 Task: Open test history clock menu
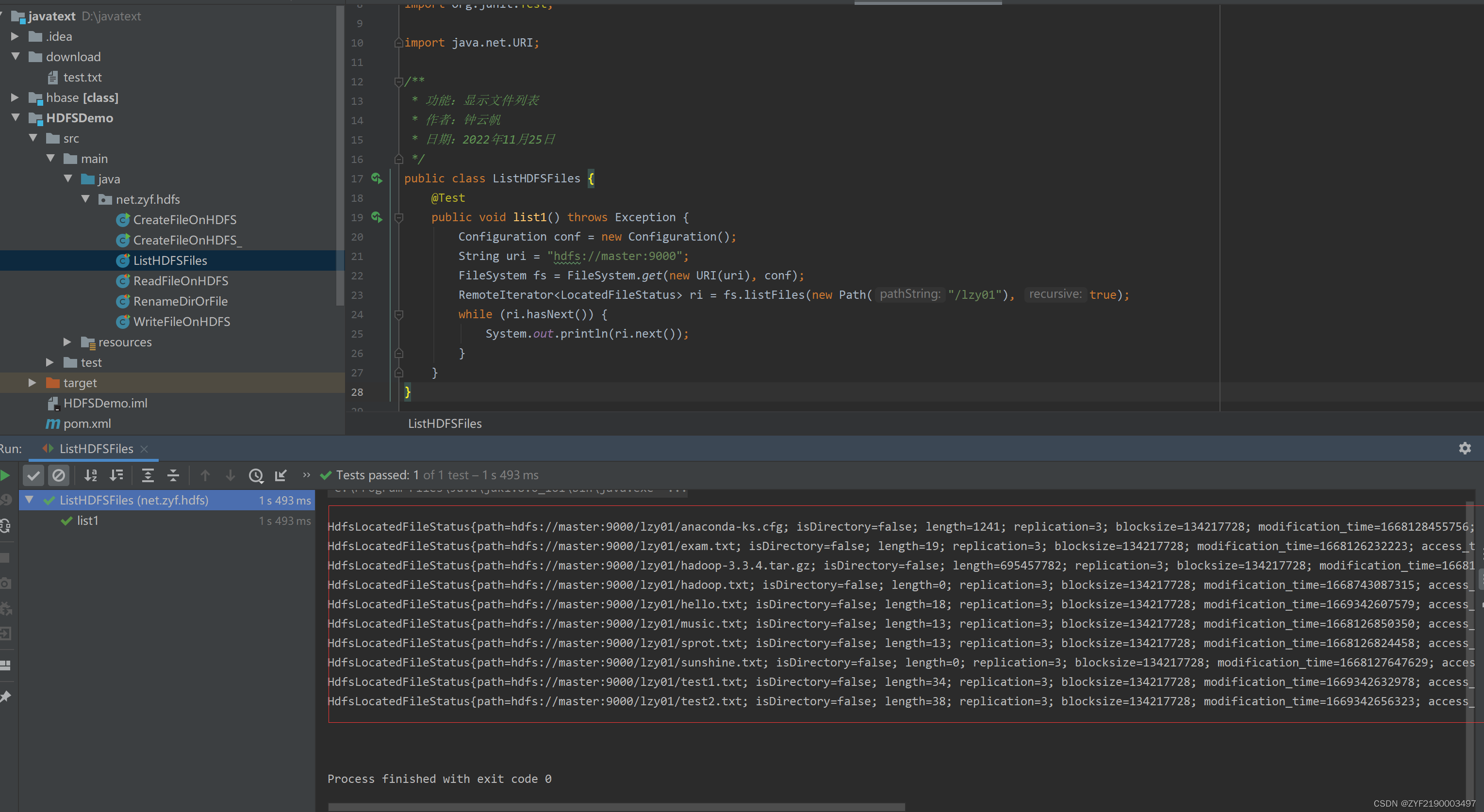point(256,475)
